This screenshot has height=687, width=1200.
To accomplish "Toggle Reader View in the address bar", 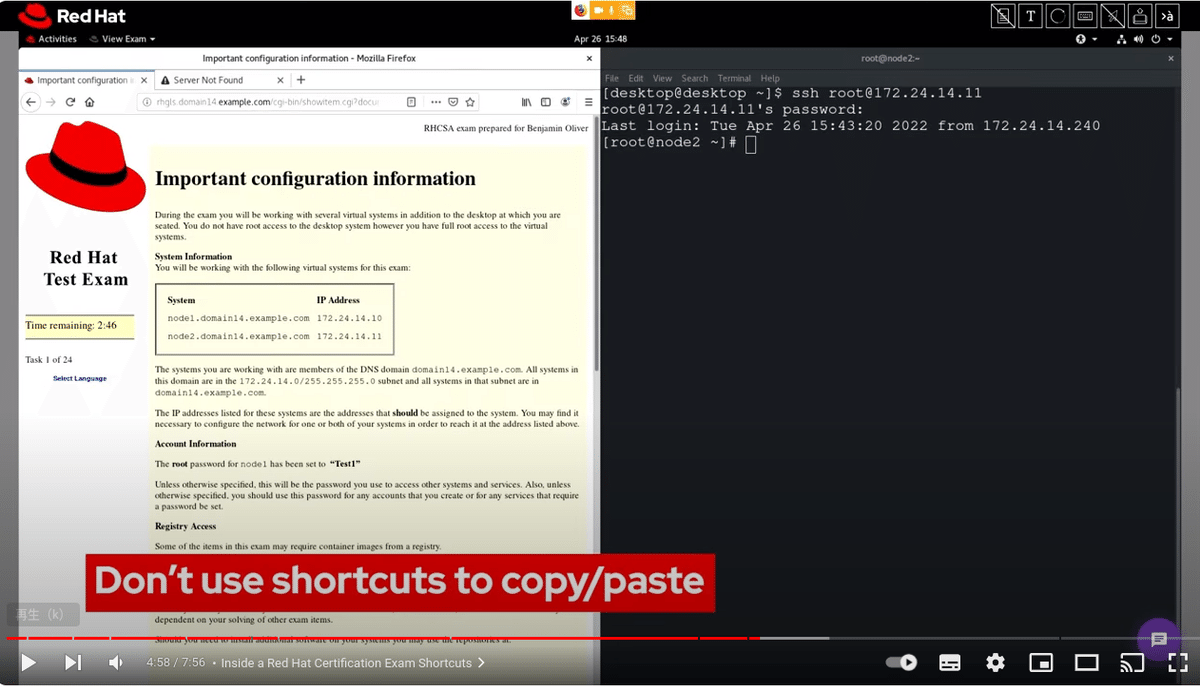I will click(411, 102).
